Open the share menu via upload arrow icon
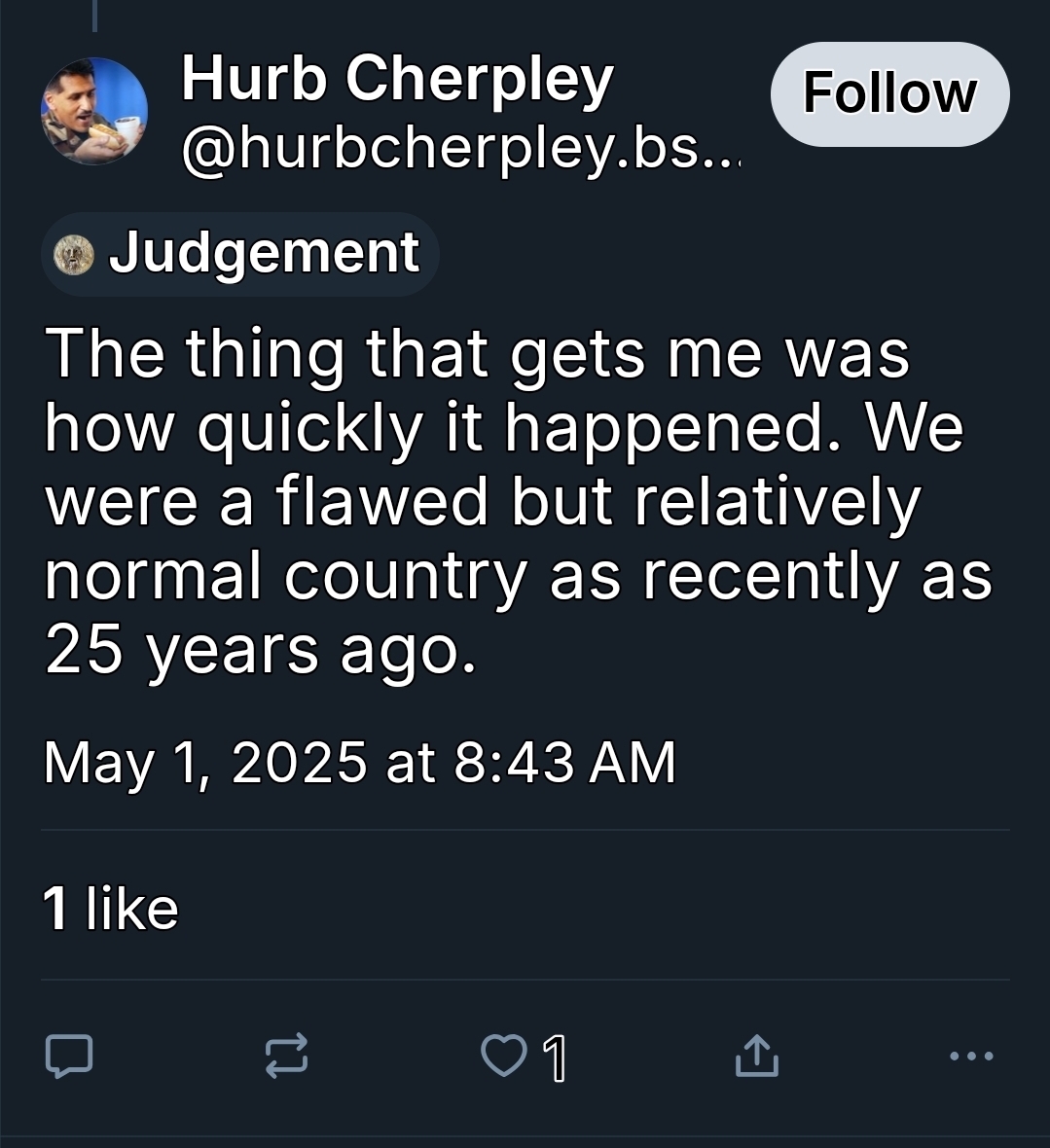The height and width of the screenshot is (1148, 1050). pyautogui.click(x=756, y=1057)
